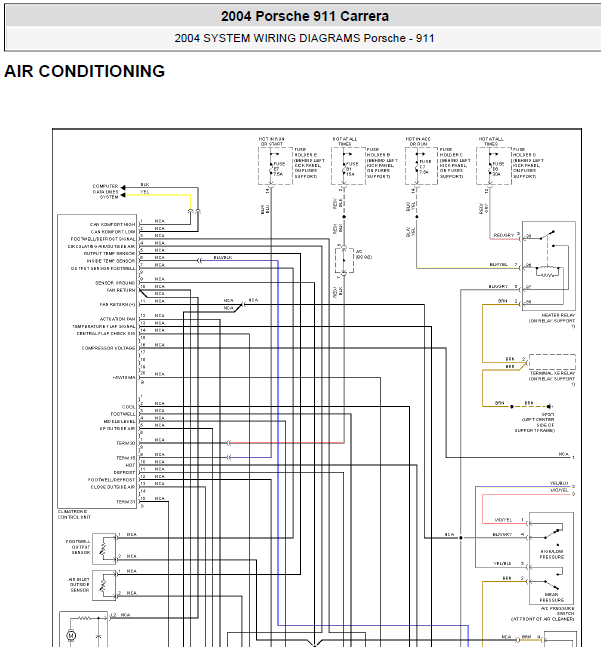The width and height of the screenshot is (601, 647).
Task: Click the blower motor symbol
Action: coord(71,634)
